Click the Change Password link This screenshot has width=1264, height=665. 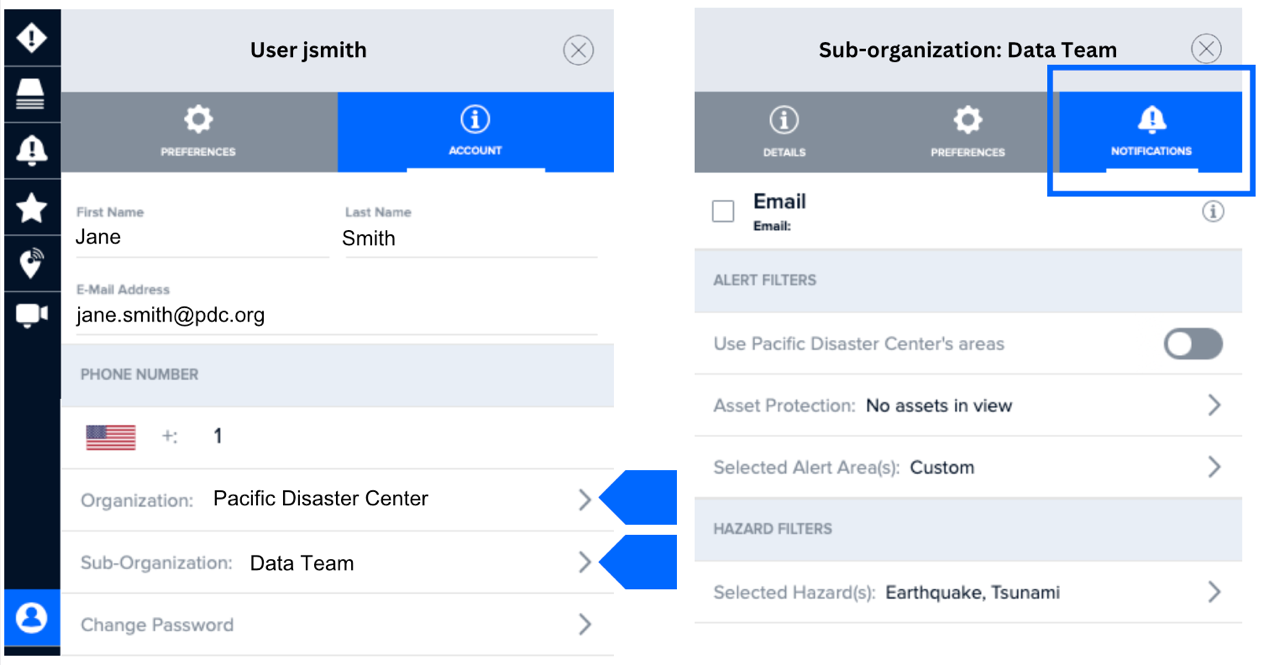coord(157,625)
